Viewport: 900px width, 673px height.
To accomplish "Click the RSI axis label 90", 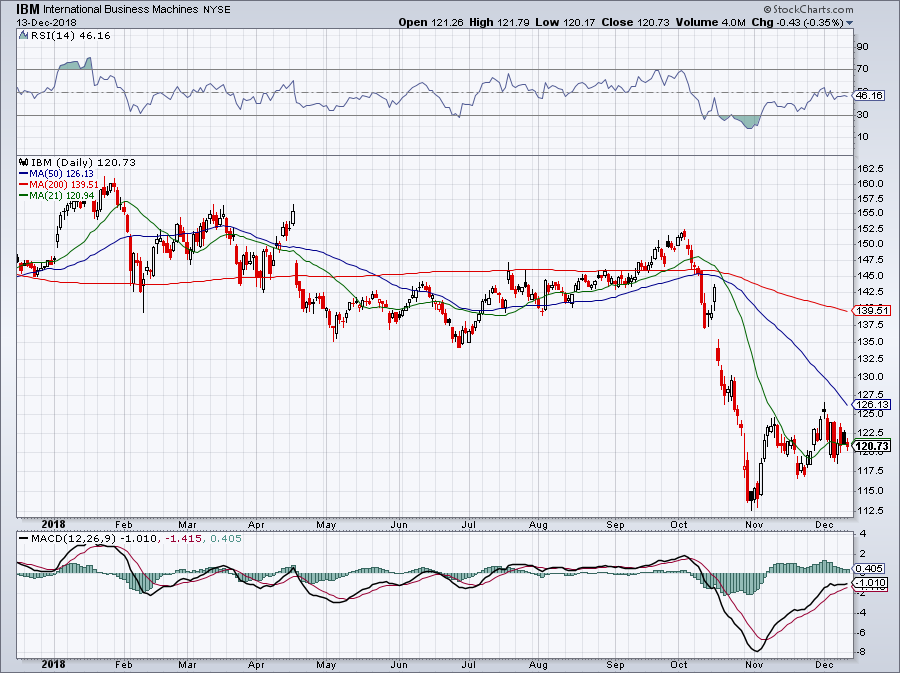I will pyautogui.click(x=862, y=46).
